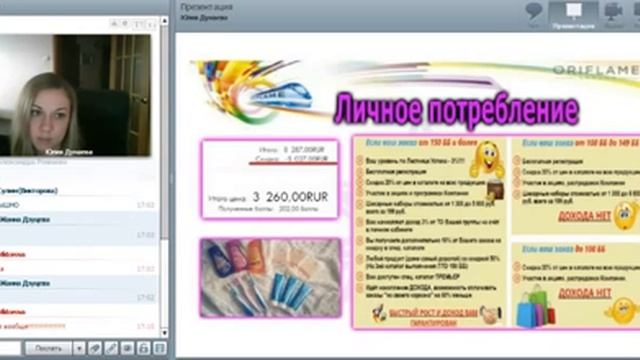The image size is (640, 360).
Task: Click the upper ДОХОДА НЕТ red text
Action: (x=584, y=216)
